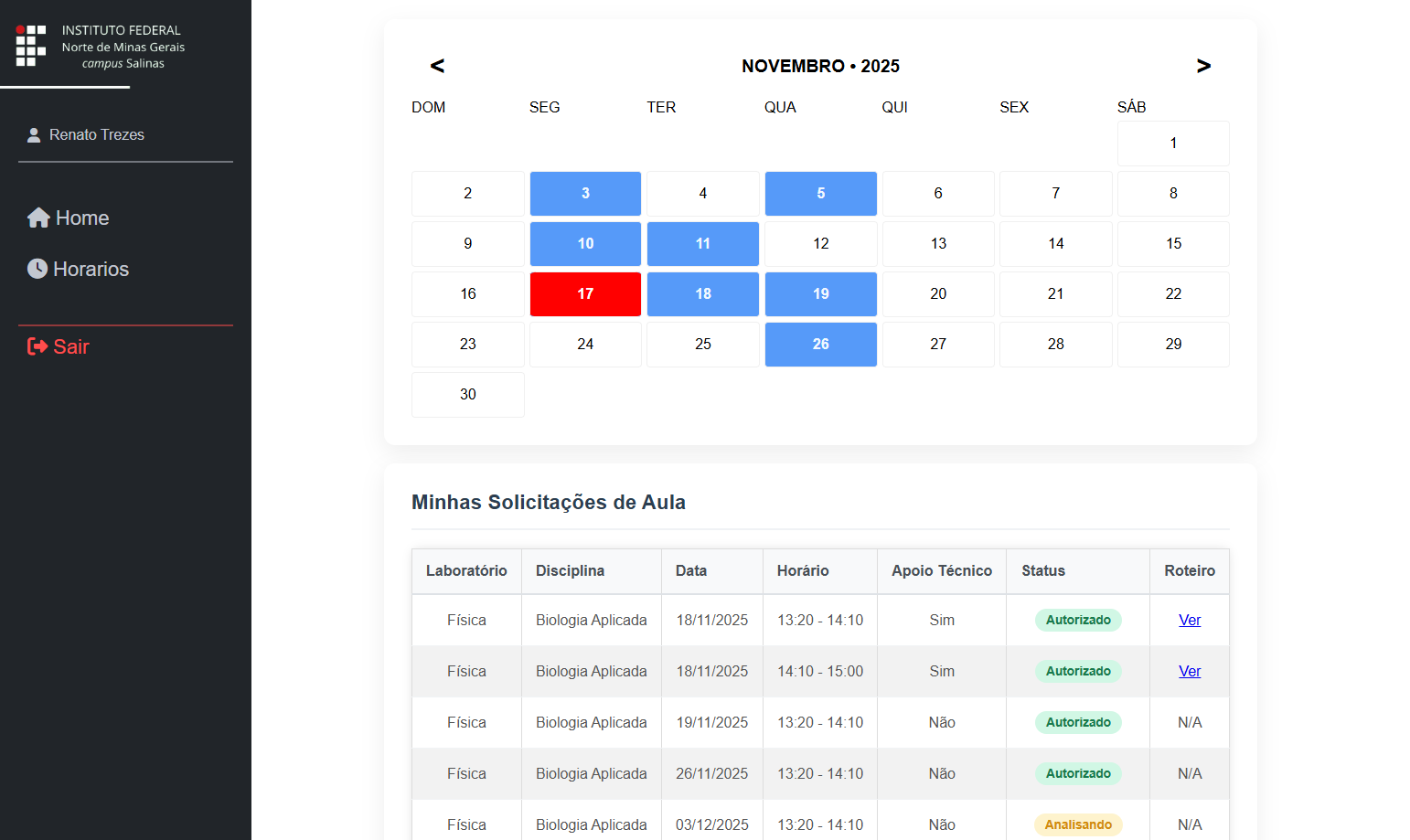This screenshot has width=1410, height=840.
Task: Go to previous month with left arrow
Action: (x=437, y=66)
